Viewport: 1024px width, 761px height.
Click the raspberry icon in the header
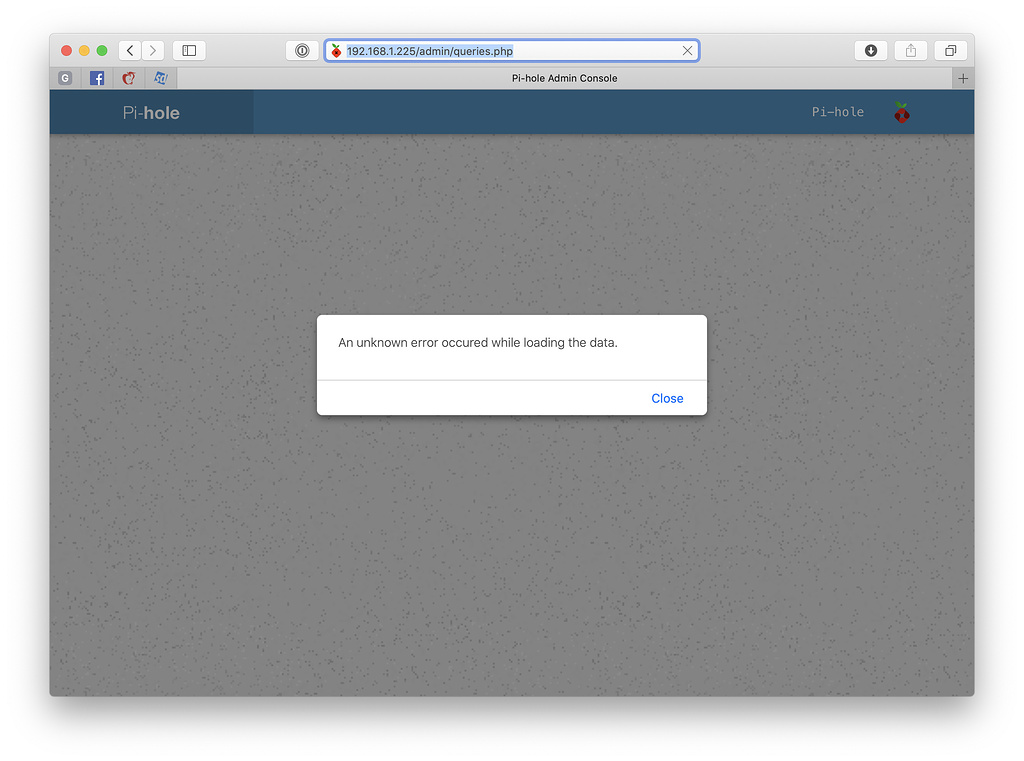(x=902, y=112)
